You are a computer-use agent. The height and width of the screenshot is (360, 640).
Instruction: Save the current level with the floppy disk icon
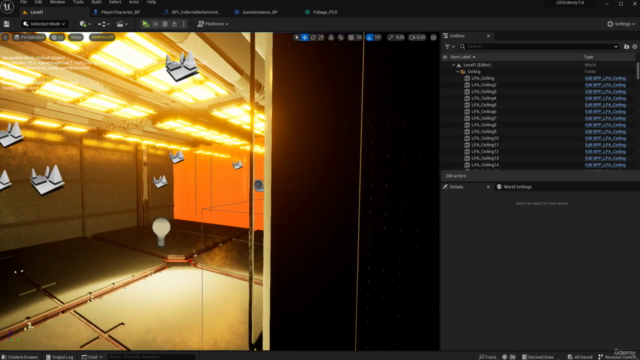pos(7,24)
